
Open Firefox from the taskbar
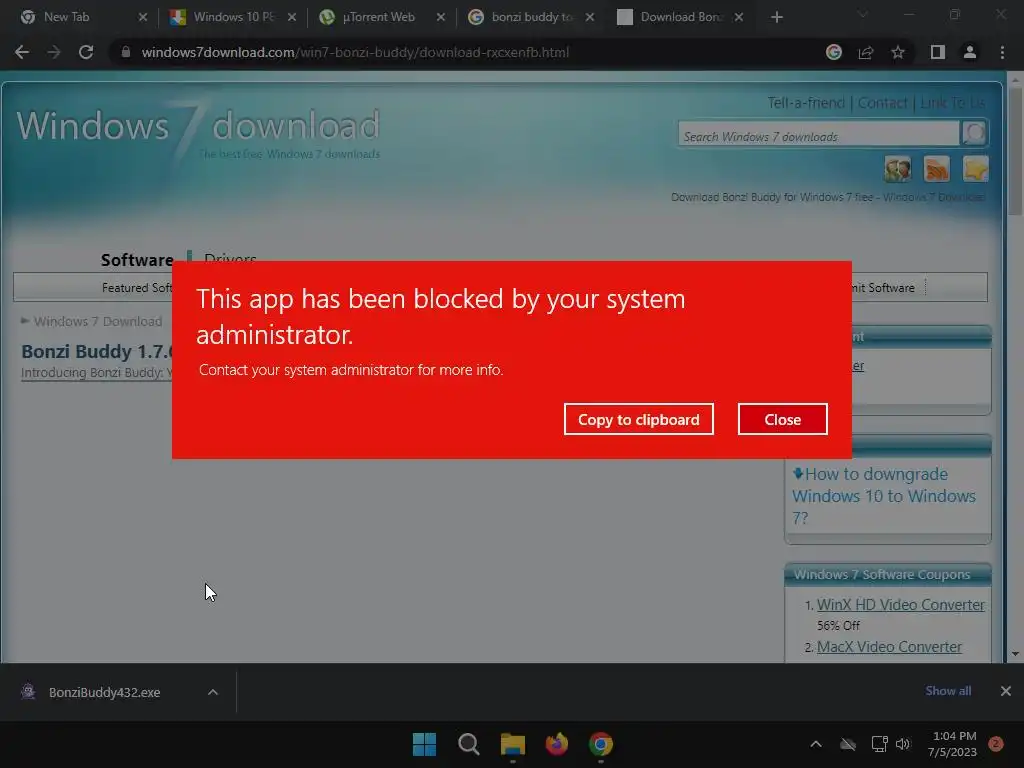(x=556, y=744)
